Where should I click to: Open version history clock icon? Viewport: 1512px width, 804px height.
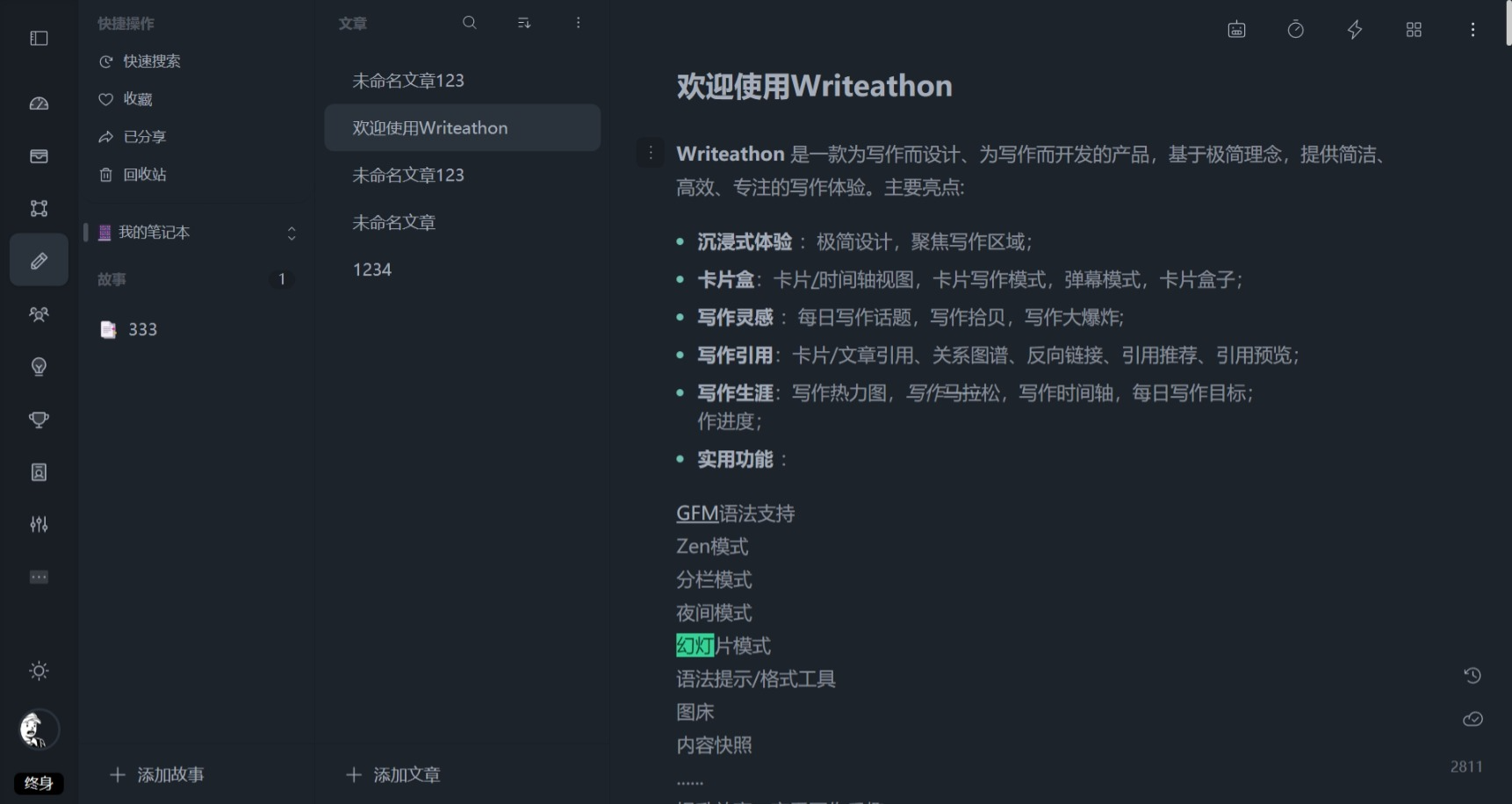[1472, 675]
